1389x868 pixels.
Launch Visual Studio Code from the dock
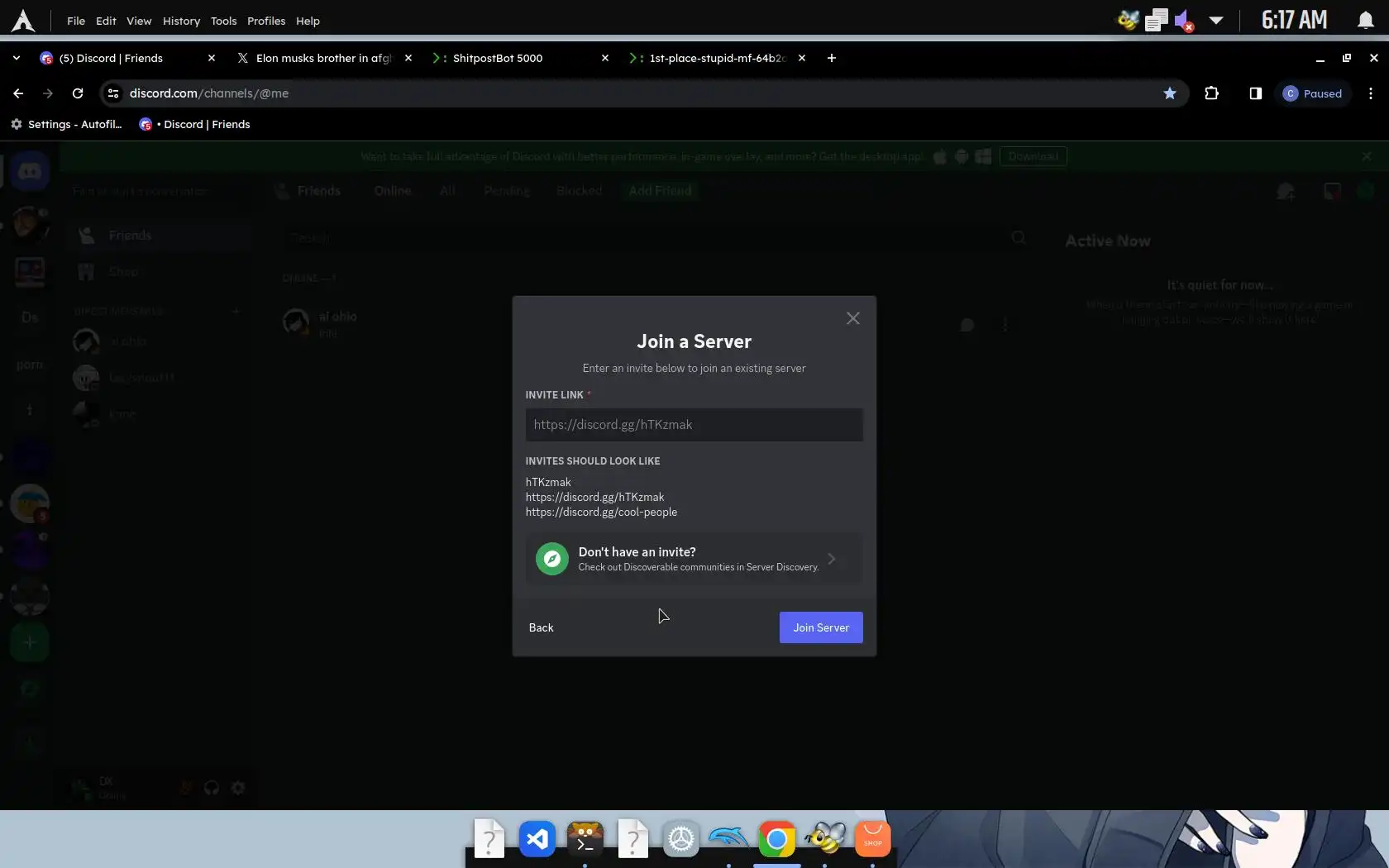[537, 840]
